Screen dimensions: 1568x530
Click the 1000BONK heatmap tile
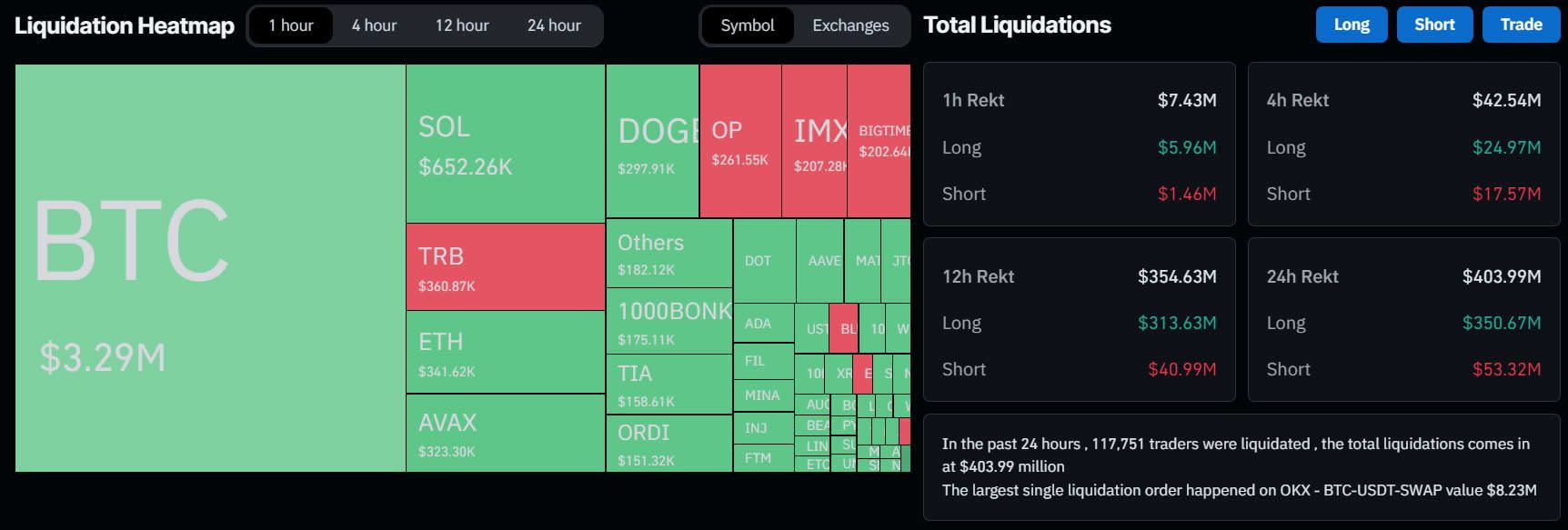tap(669, 322)
